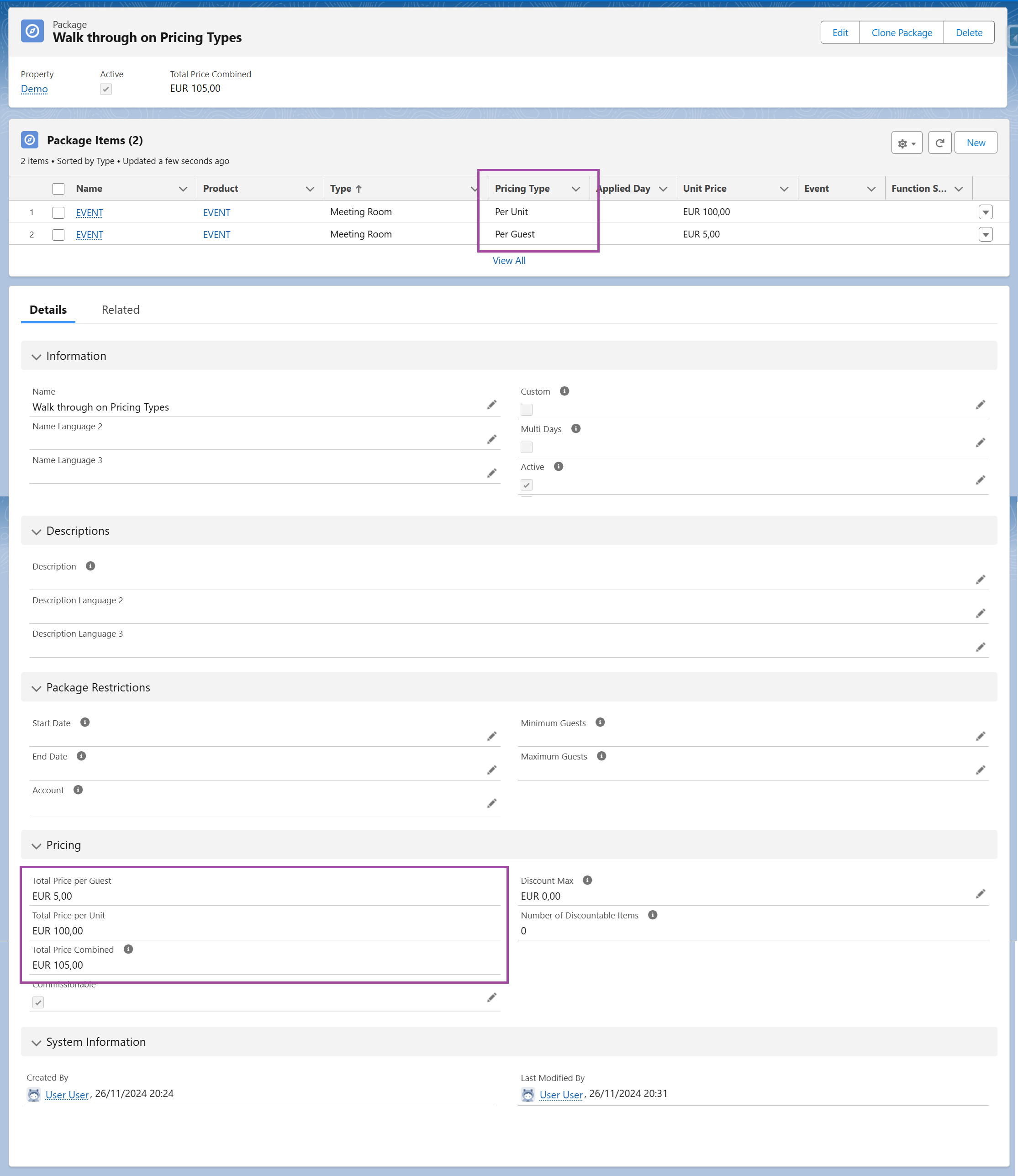Edit Description Language 2 pencil icon
1018x1176 pixels.
click(x=981, y=613)
